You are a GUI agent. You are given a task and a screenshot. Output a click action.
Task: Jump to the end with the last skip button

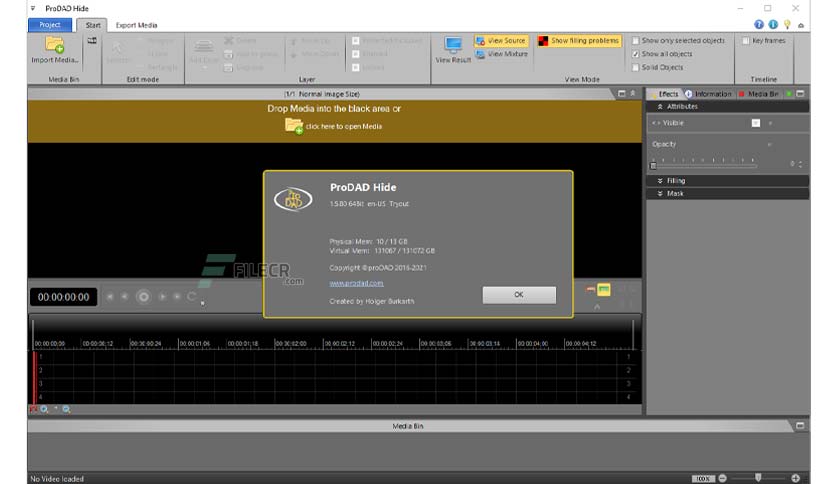click(178, 297)
